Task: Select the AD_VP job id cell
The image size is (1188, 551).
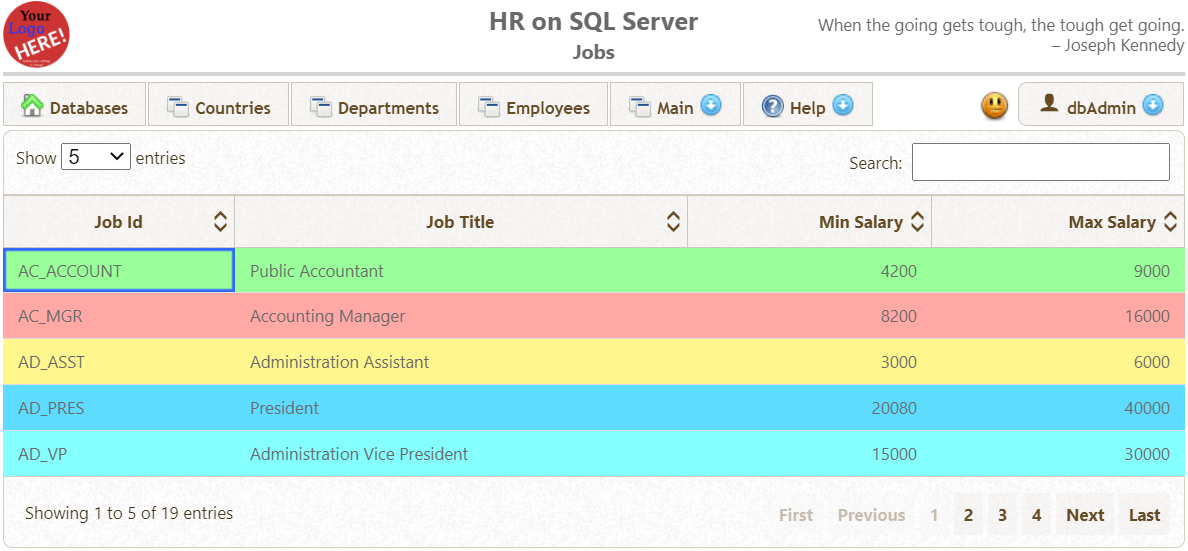Action: click(x=119, y=454)
